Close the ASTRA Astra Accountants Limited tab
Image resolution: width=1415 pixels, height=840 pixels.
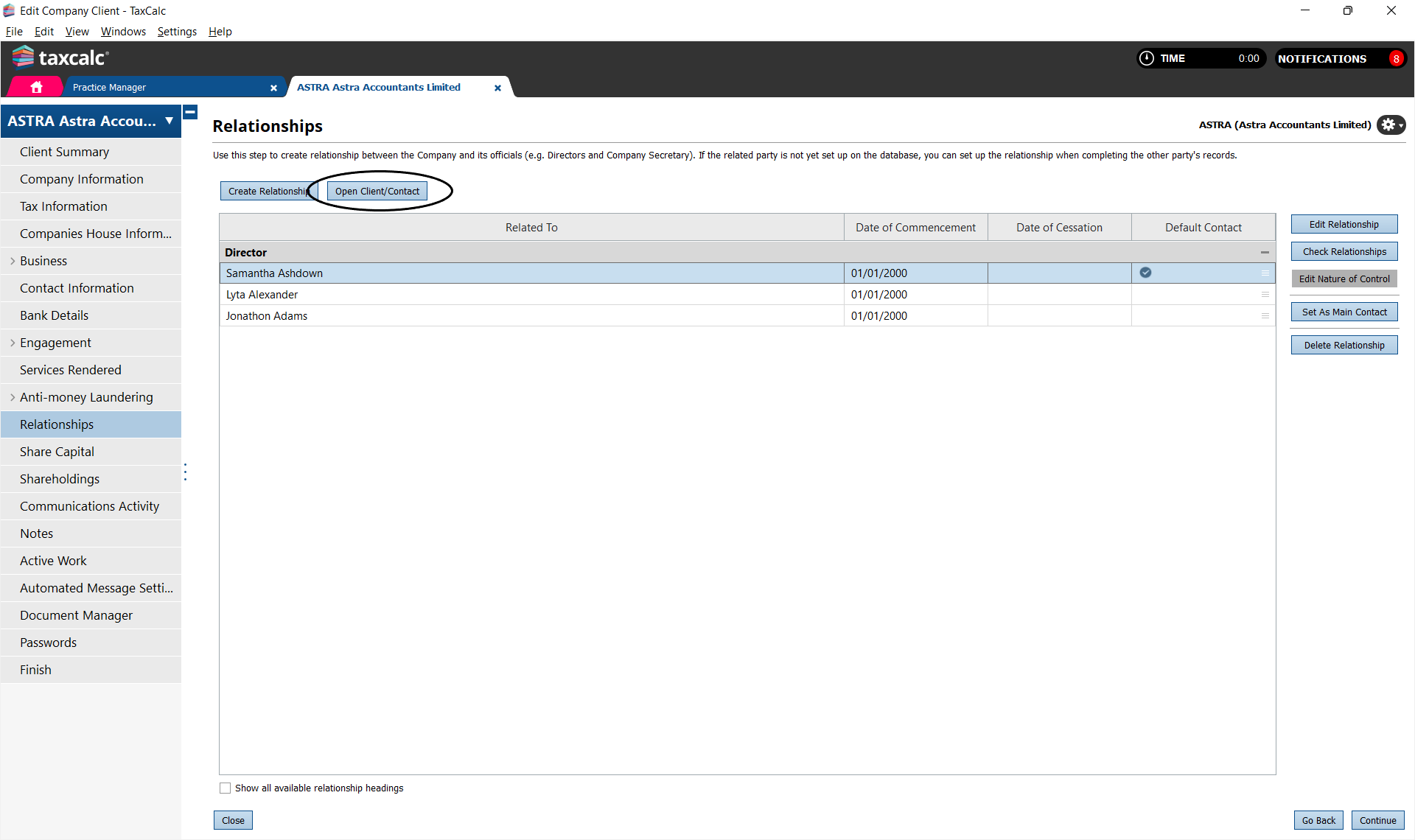pos(497,88)
